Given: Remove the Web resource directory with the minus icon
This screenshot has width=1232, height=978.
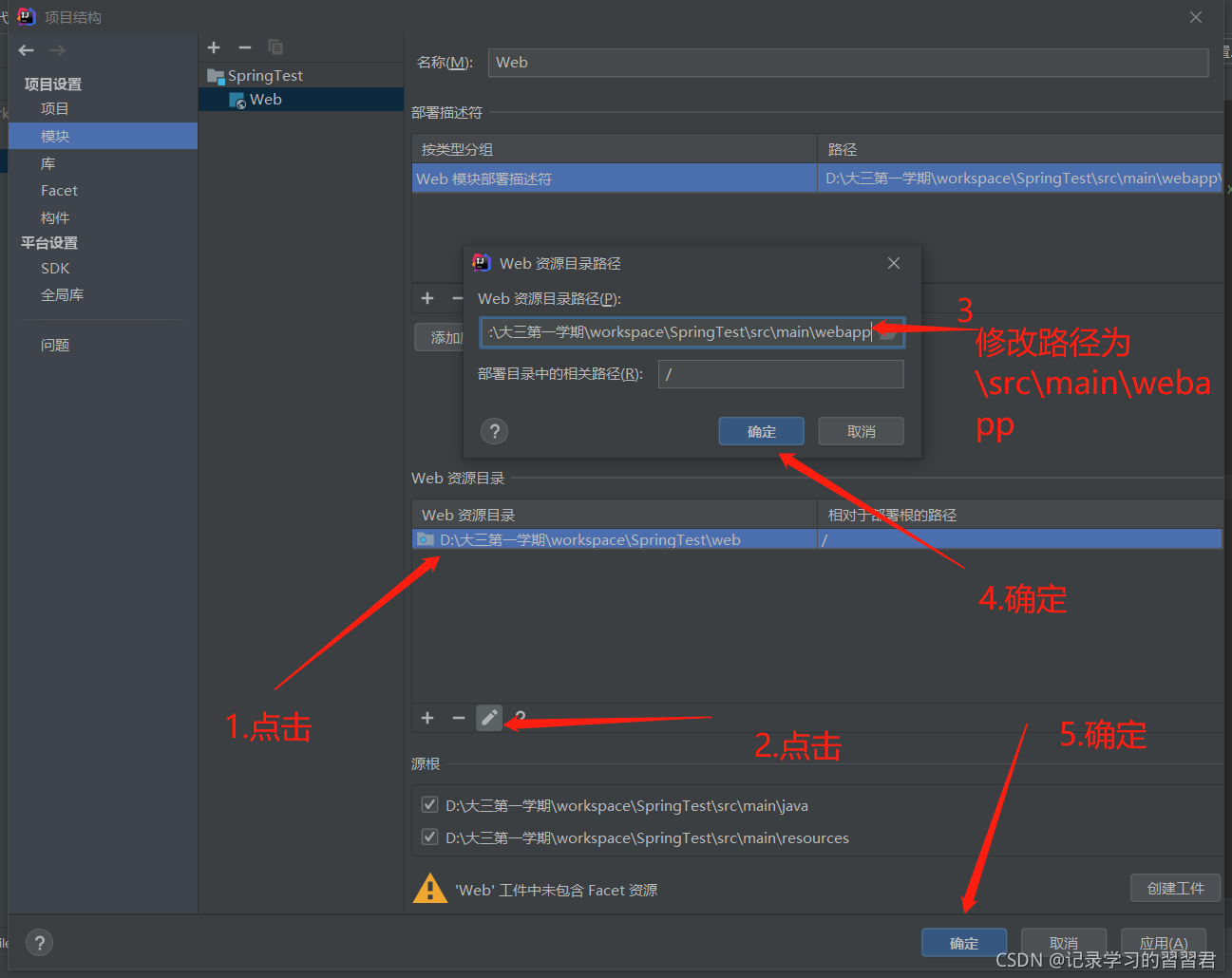Looking at the screenshot, I should tap(459, 718).
